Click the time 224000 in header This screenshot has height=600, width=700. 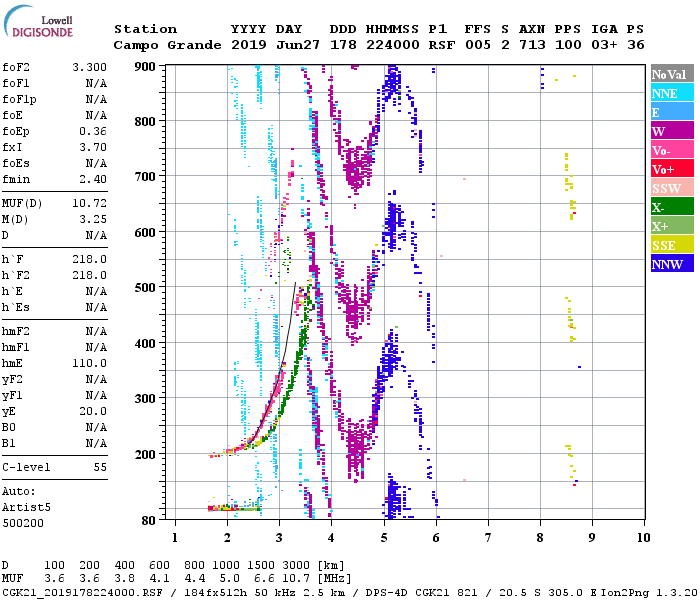(x=392, y=45)
